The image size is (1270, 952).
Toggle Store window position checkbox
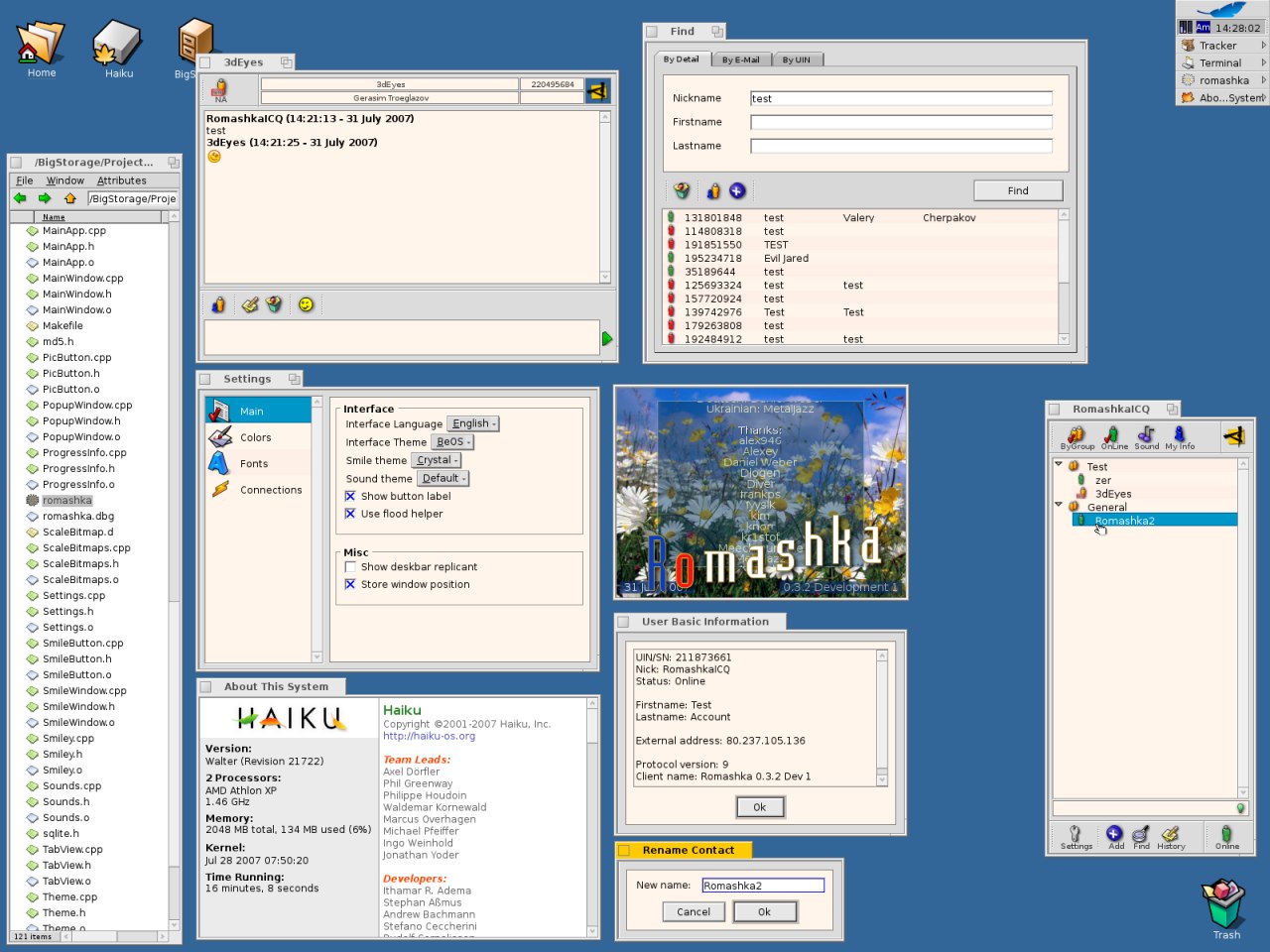(350, 585)
